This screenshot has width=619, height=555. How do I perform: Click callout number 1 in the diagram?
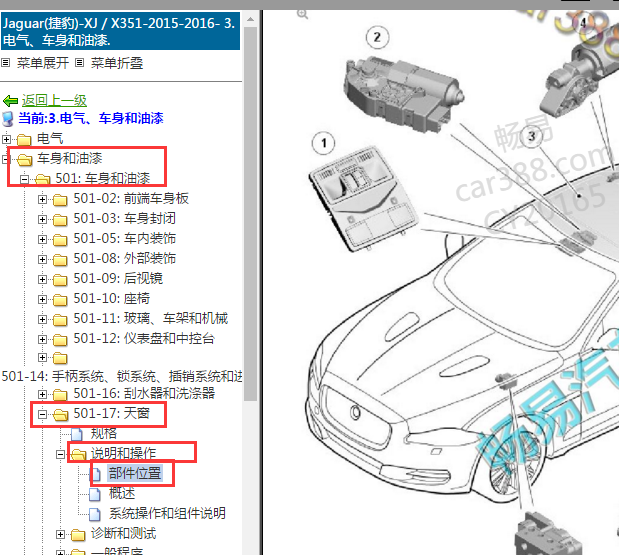[324, 143]
